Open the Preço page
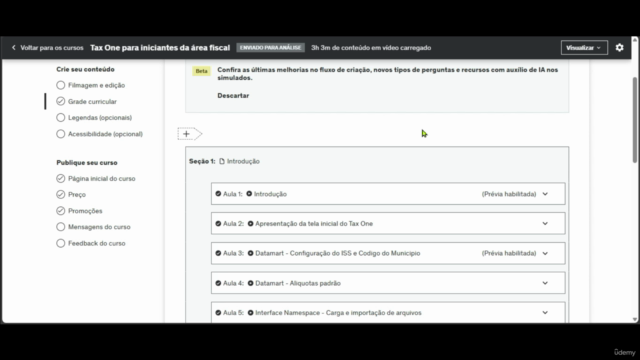This screenshot has height=360, width=640. (x=77, y=194)
